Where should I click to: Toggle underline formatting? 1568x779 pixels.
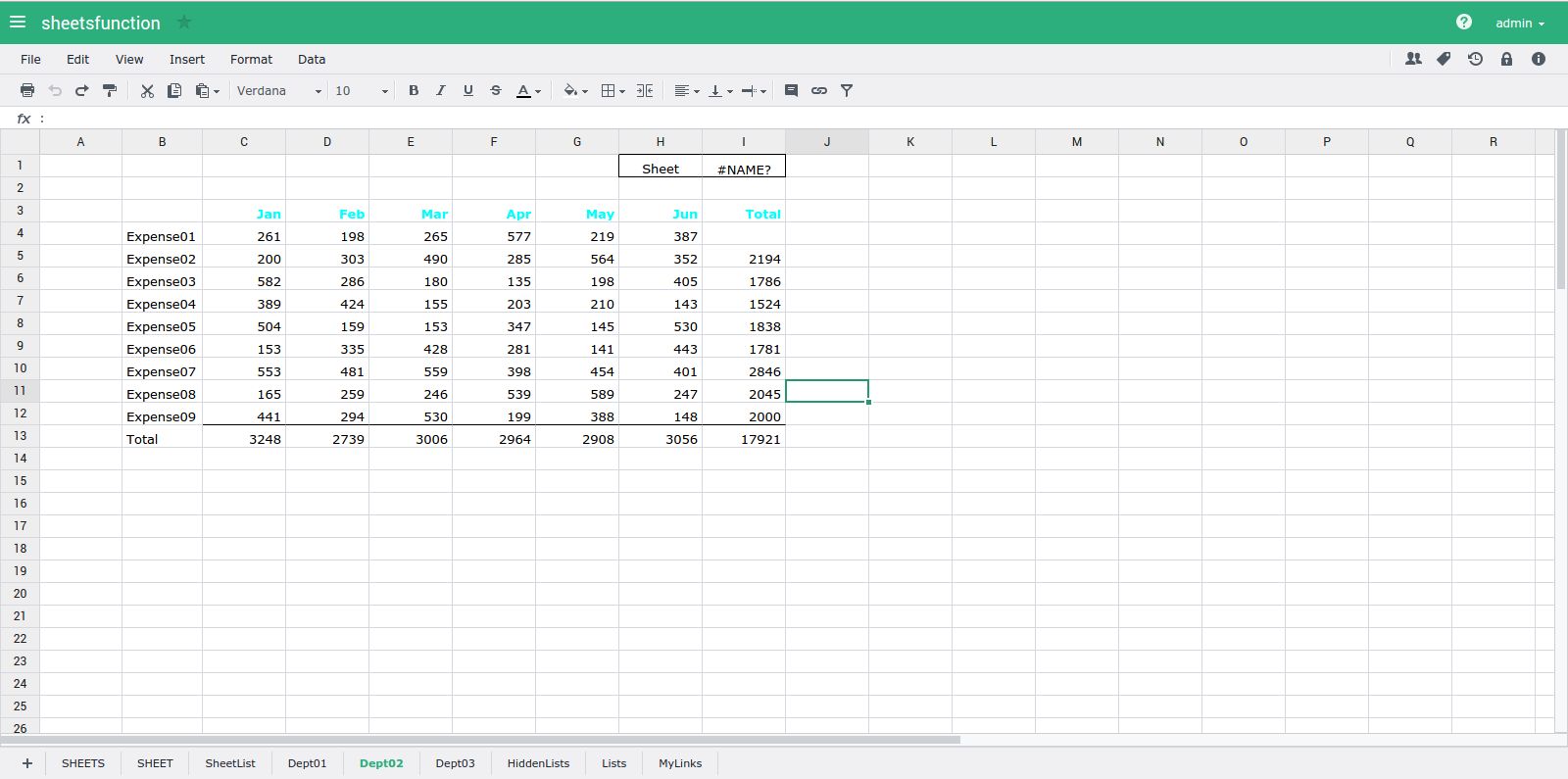point(468,90)
